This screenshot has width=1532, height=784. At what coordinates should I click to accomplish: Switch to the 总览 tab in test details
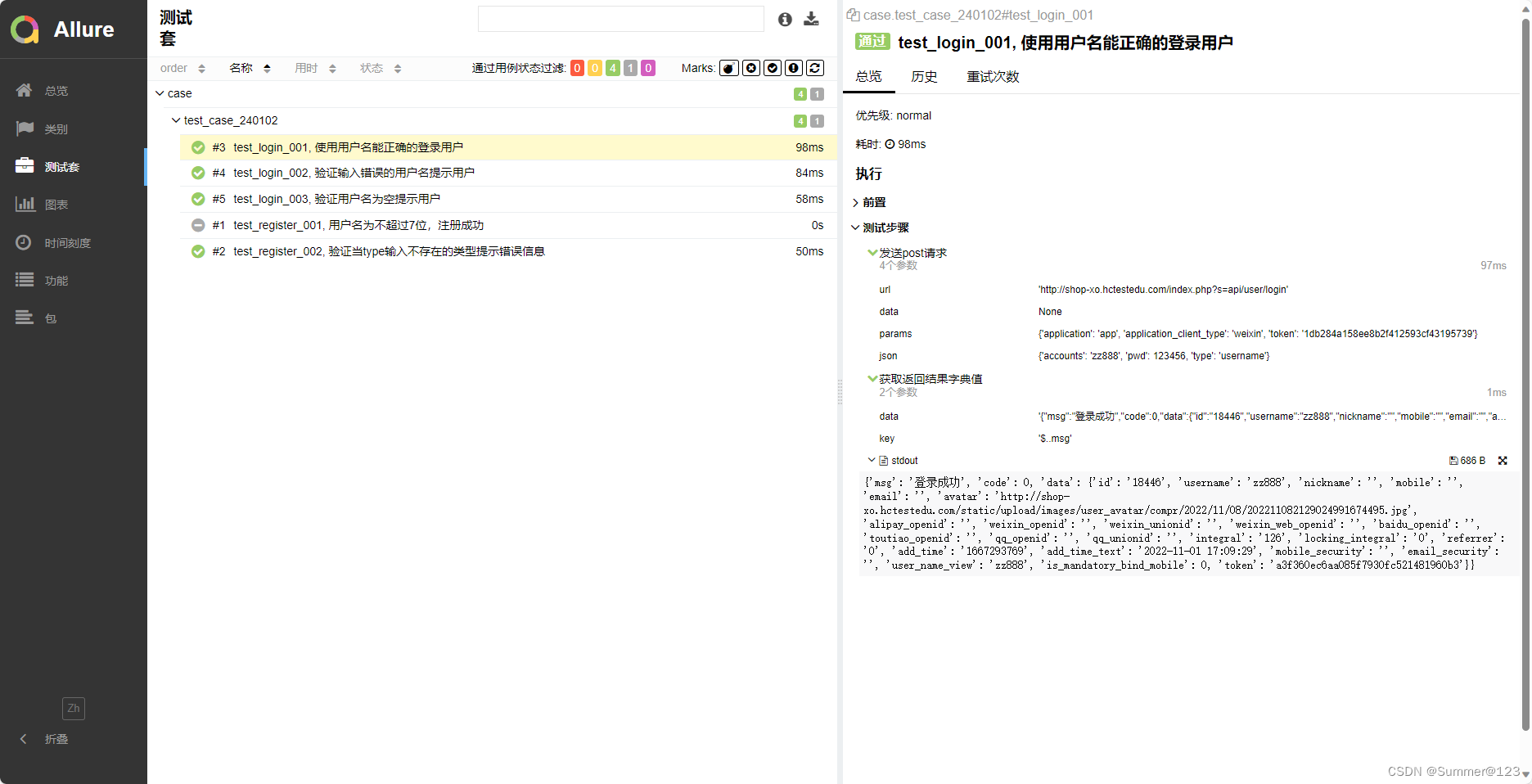click(868, 76)
